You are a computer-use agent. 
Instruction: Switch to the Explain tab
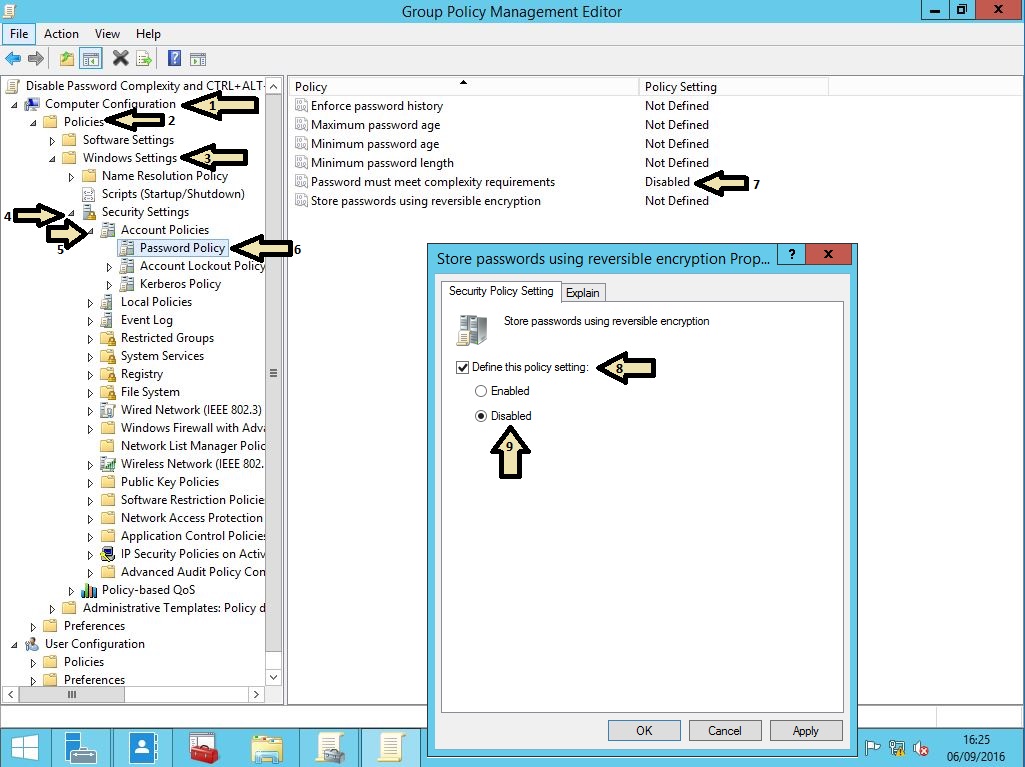click(x=583, y=293)
